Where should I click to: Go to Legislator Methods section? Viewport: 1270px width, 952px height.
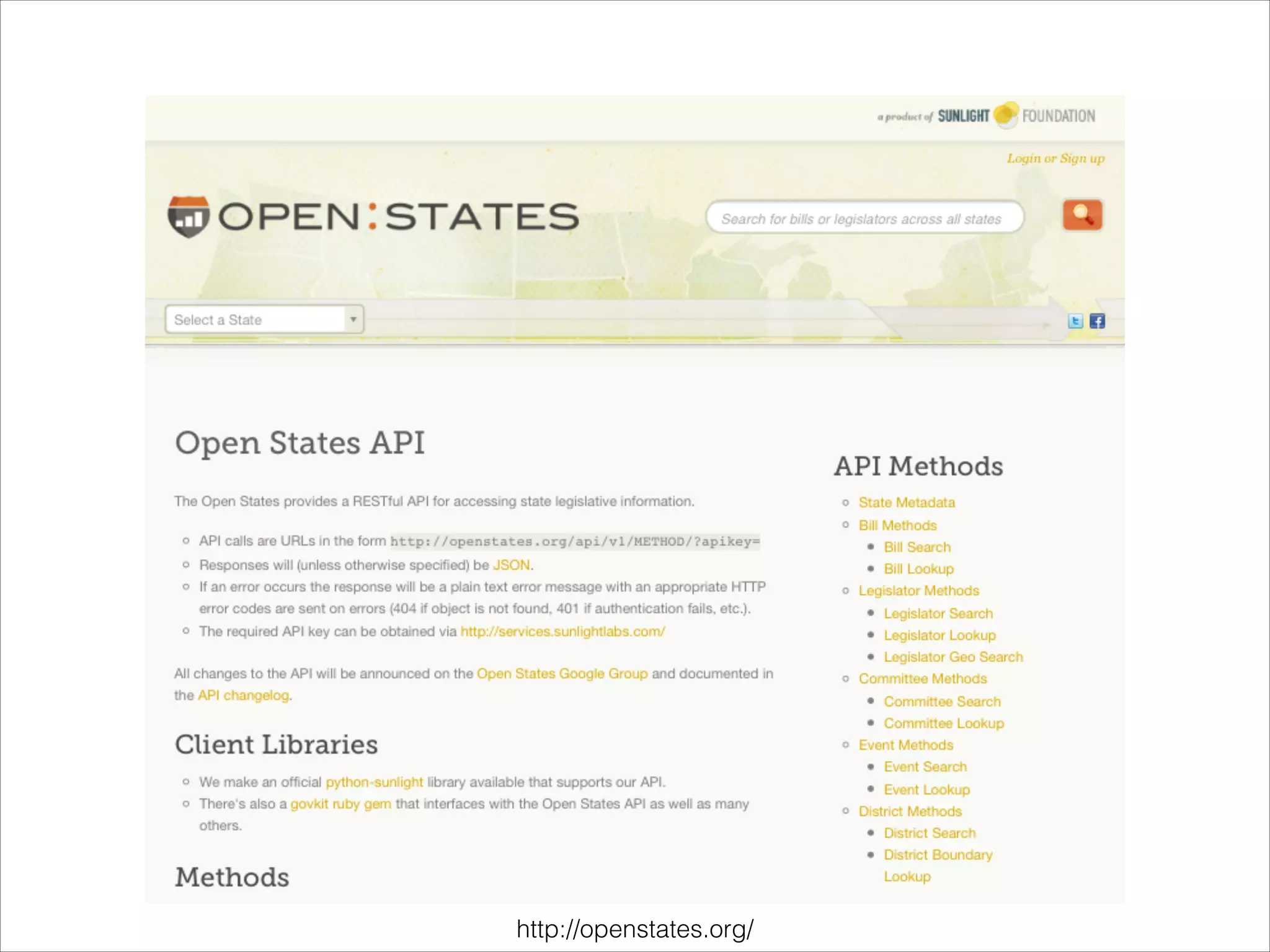pyautogui.click(x=918, y=591)
